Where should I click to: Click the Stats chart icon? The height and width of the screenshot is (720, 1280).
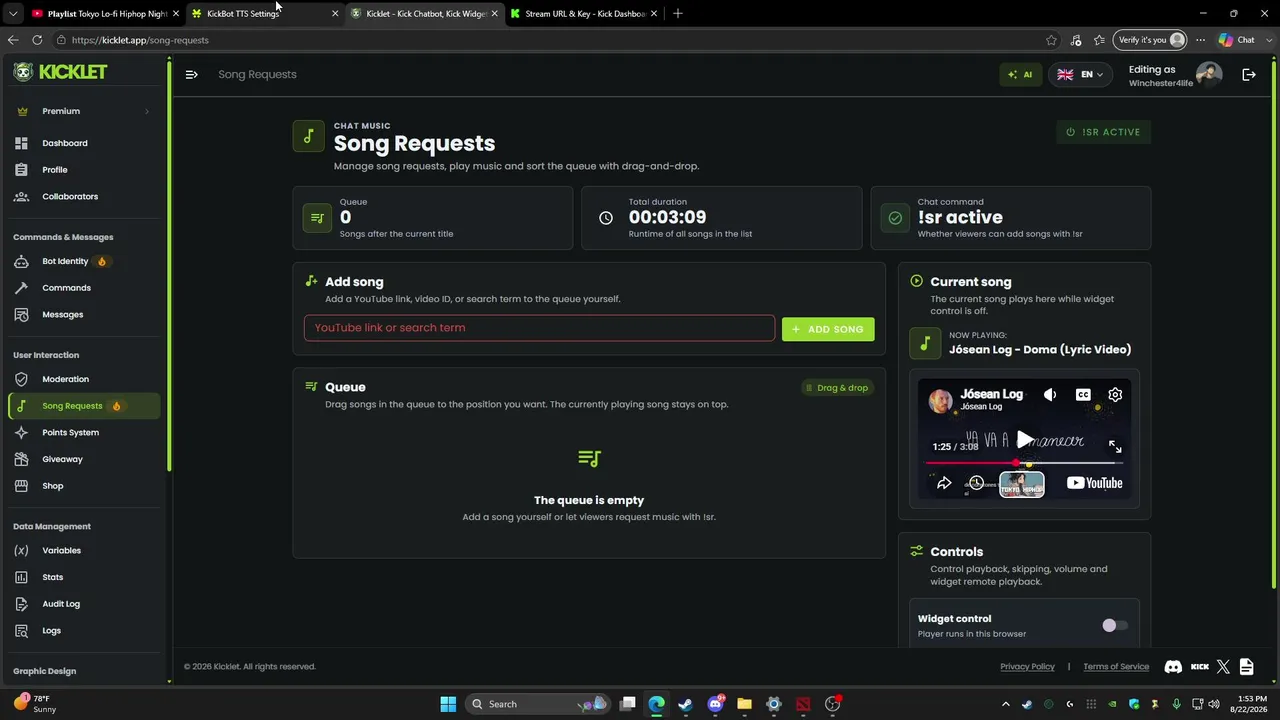pyautogui.click(x=21, y=577)
